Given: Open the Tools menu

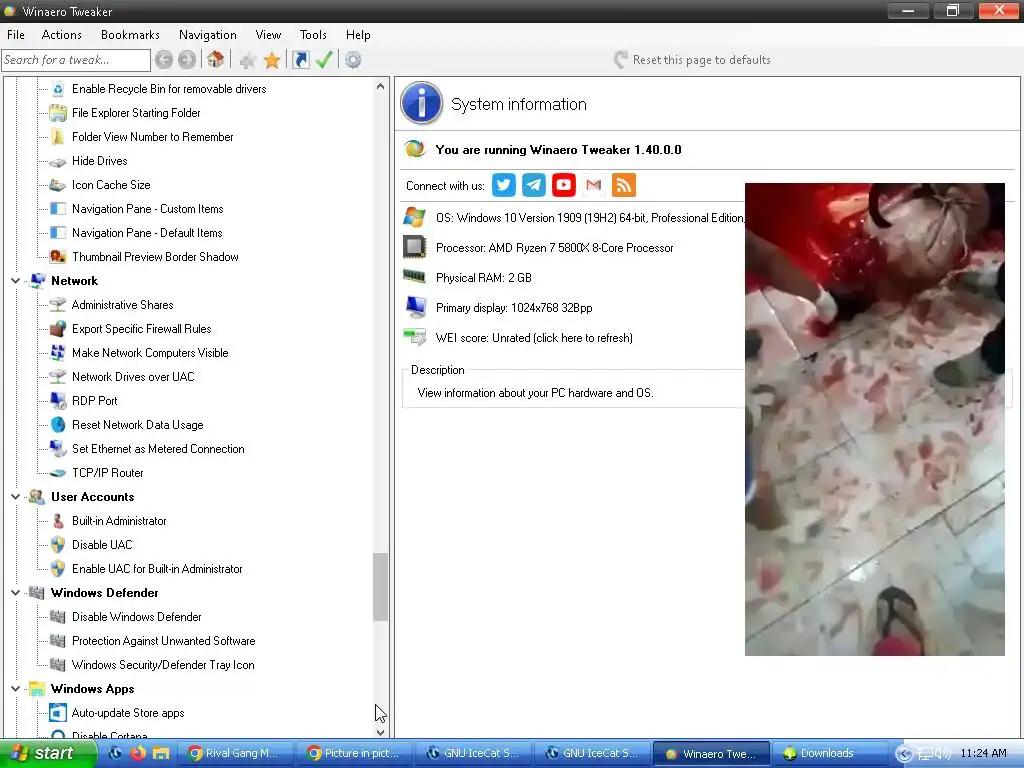Looking at the screenshot, I should coord(313,35).
